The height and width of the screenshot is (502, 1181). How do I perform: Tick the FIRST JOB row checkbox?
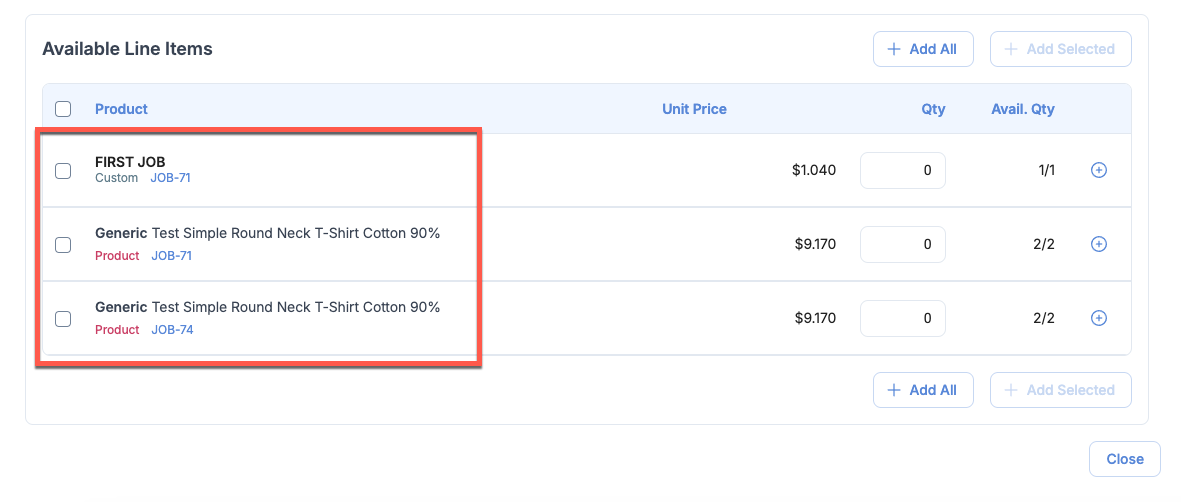(x=63, y=171)
